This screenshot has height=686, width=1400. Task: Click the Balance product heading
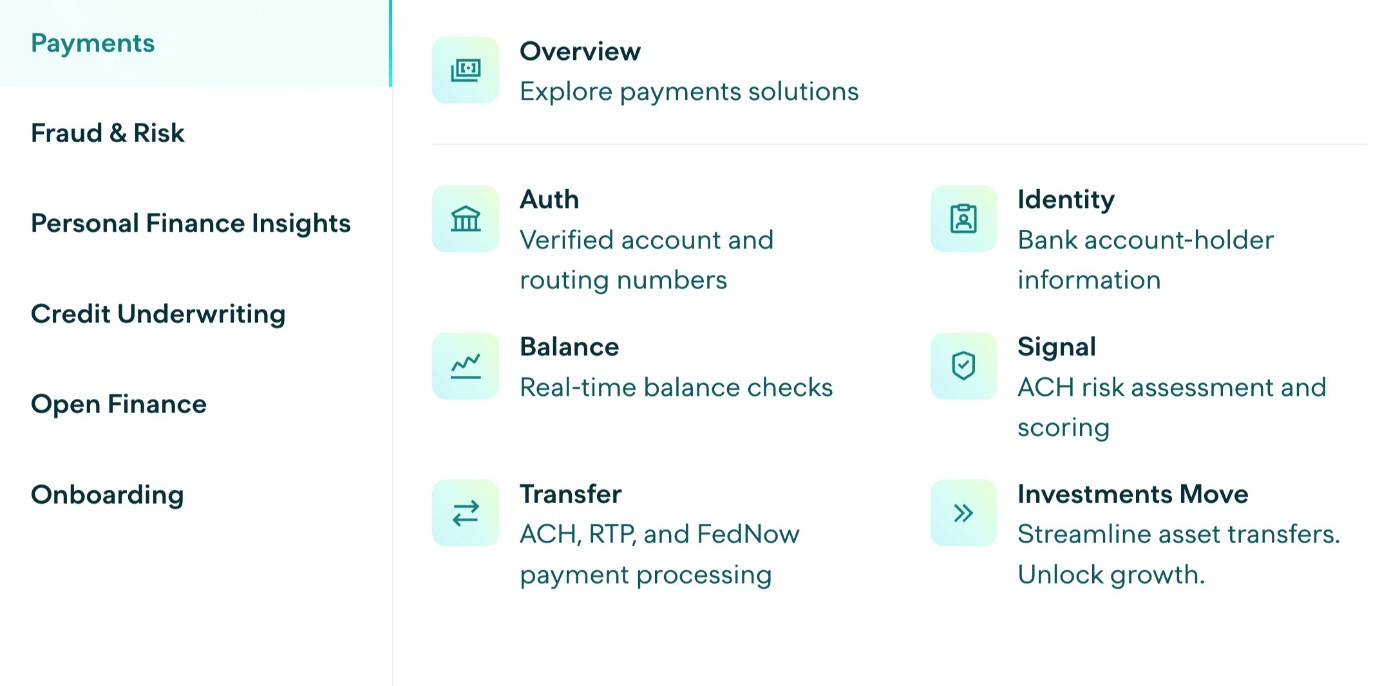click(569, 347)
